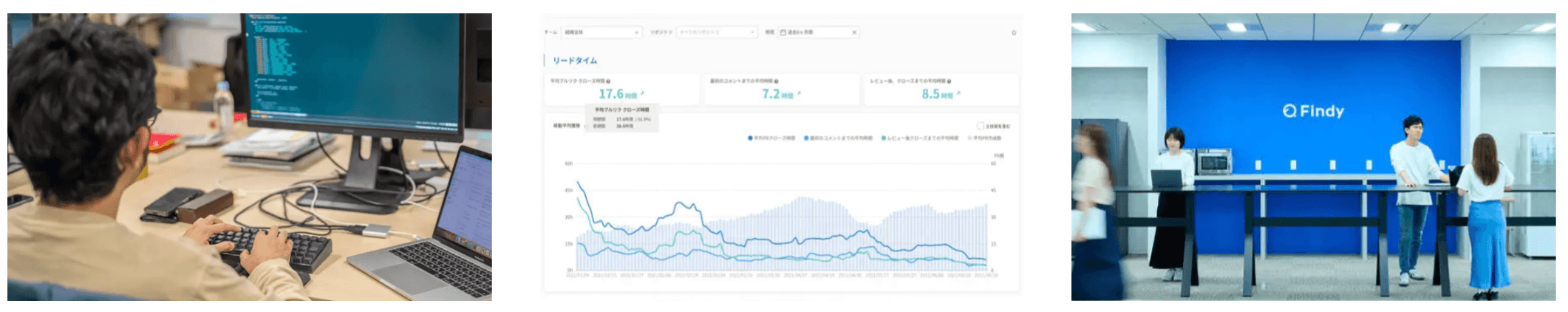Click the Findy office photo thumbnail
Screen dimensions: 1568x312
(x=1312, y=157)
